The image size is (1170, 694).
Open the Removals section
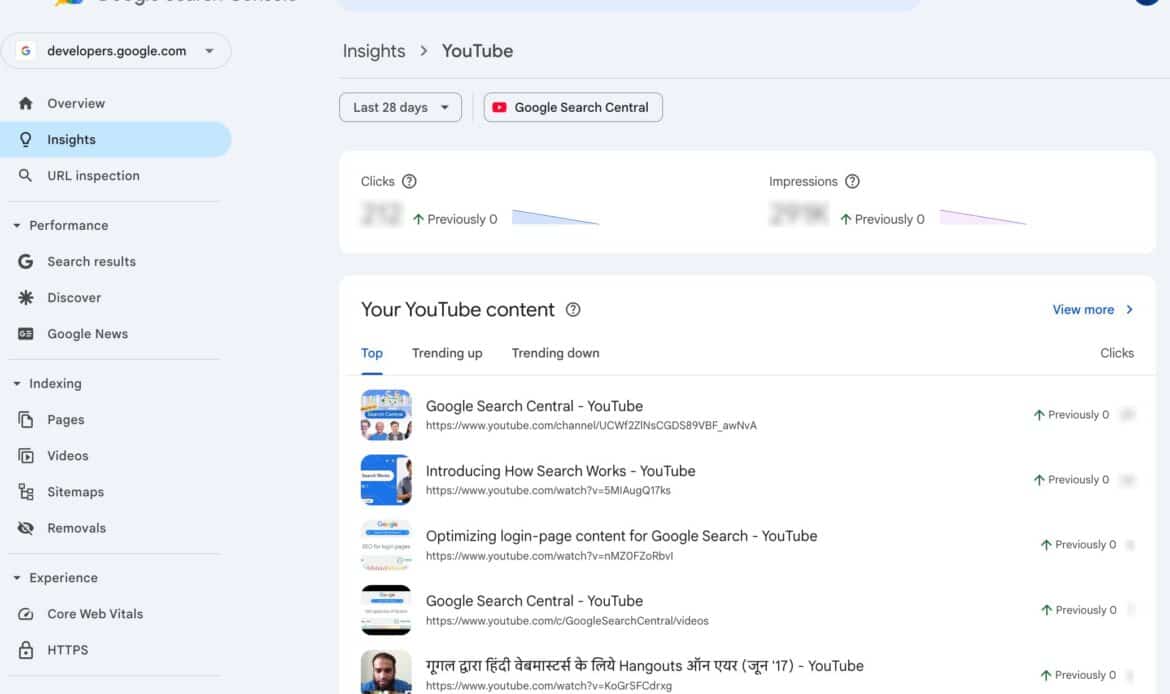coord(76,527)
